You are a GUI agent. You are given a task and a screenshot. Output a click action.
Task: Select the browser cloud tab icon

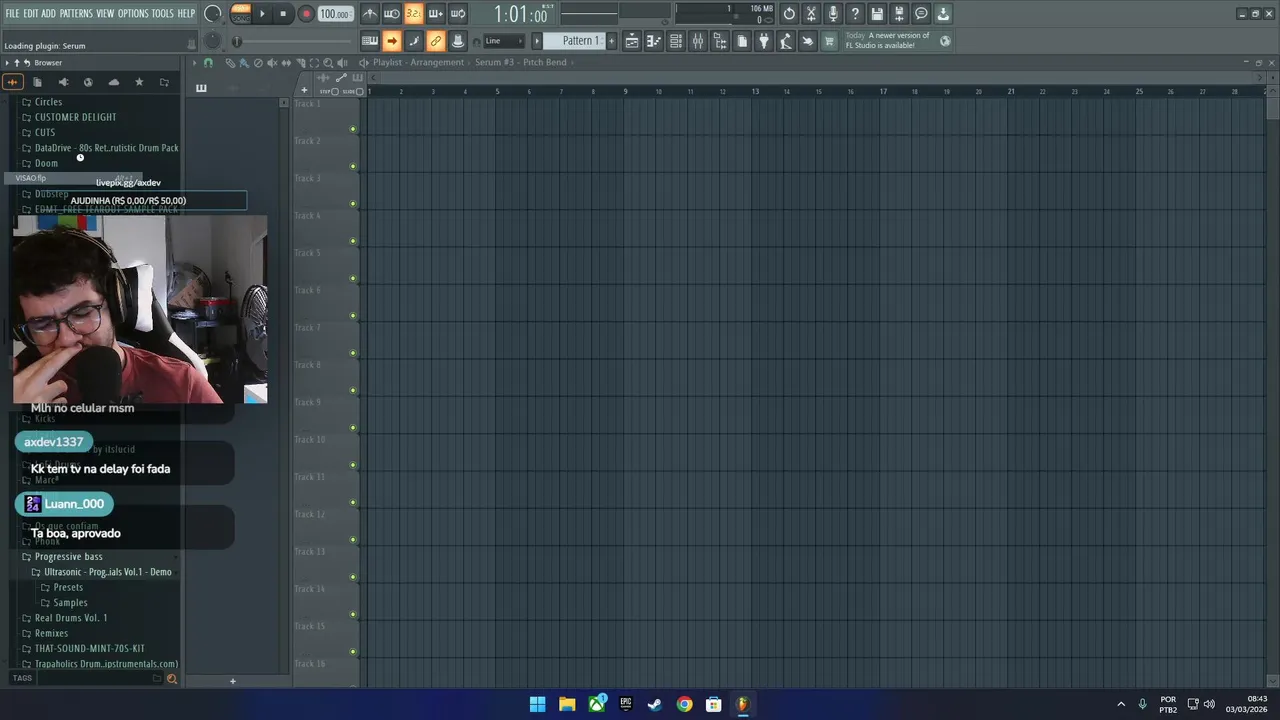114,82
